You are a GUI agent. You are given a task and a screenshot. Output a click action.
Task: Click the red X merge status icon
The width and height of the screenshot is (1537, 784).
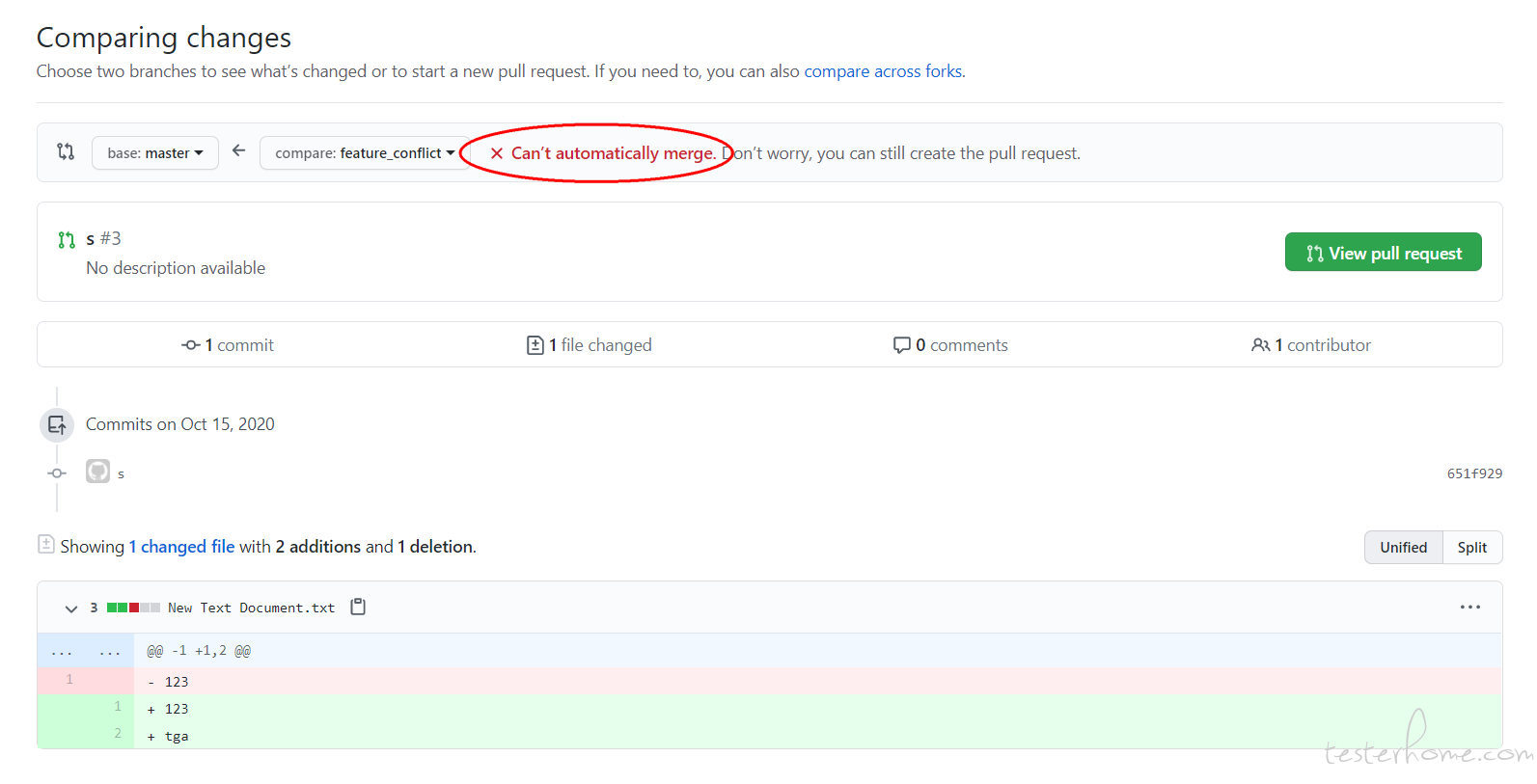tap(497, 153)
